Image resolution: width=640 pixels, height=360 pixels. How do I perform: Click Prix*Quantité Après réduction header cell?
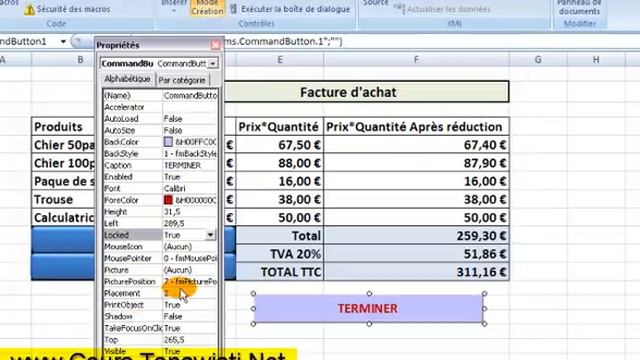416,127
